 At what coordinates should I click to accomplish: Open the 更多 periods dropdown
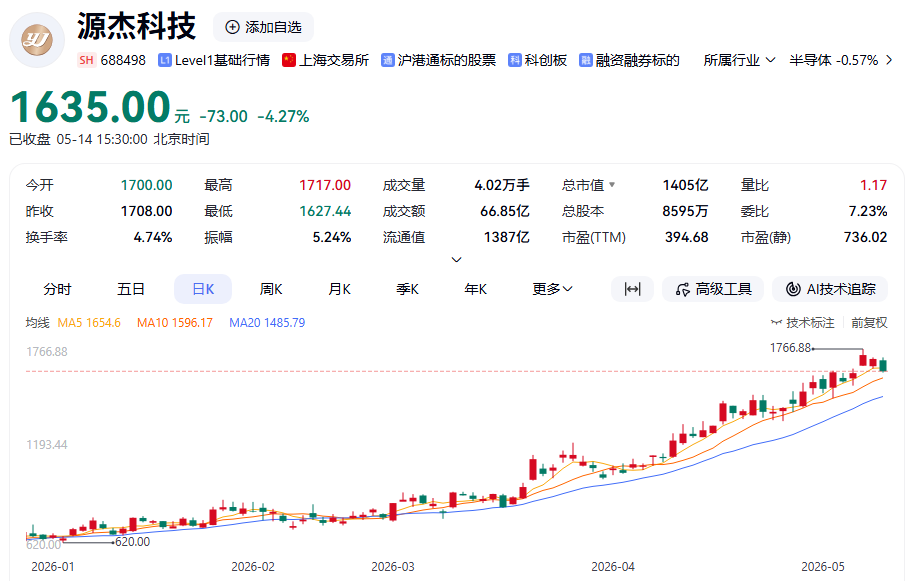point(552,289)
